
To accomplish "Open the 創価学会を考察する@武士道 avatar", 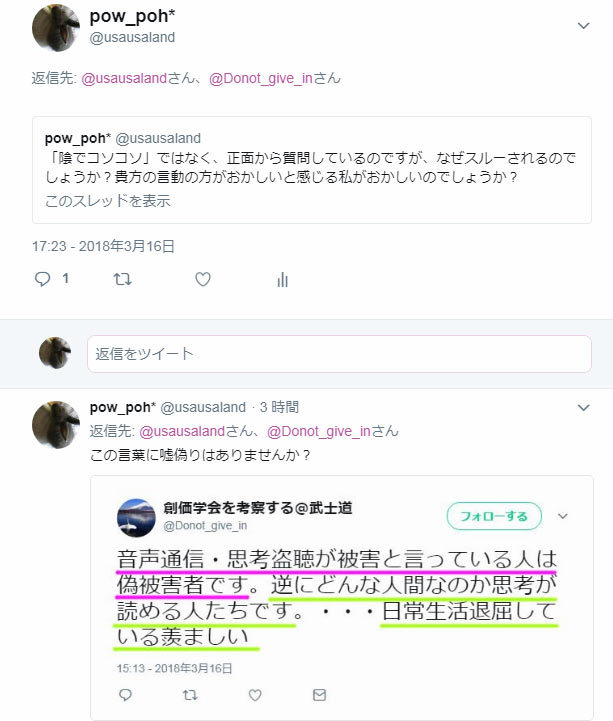I will [136, 518].
